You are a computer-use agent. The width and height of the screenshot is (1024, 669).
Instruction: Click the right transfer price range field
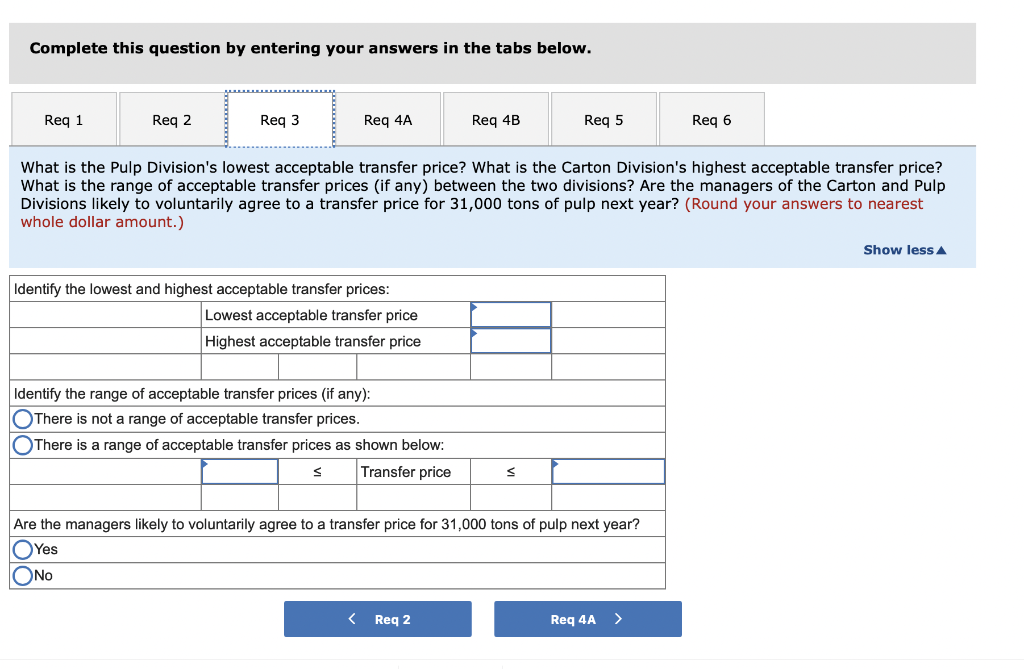tap(608, 471)
